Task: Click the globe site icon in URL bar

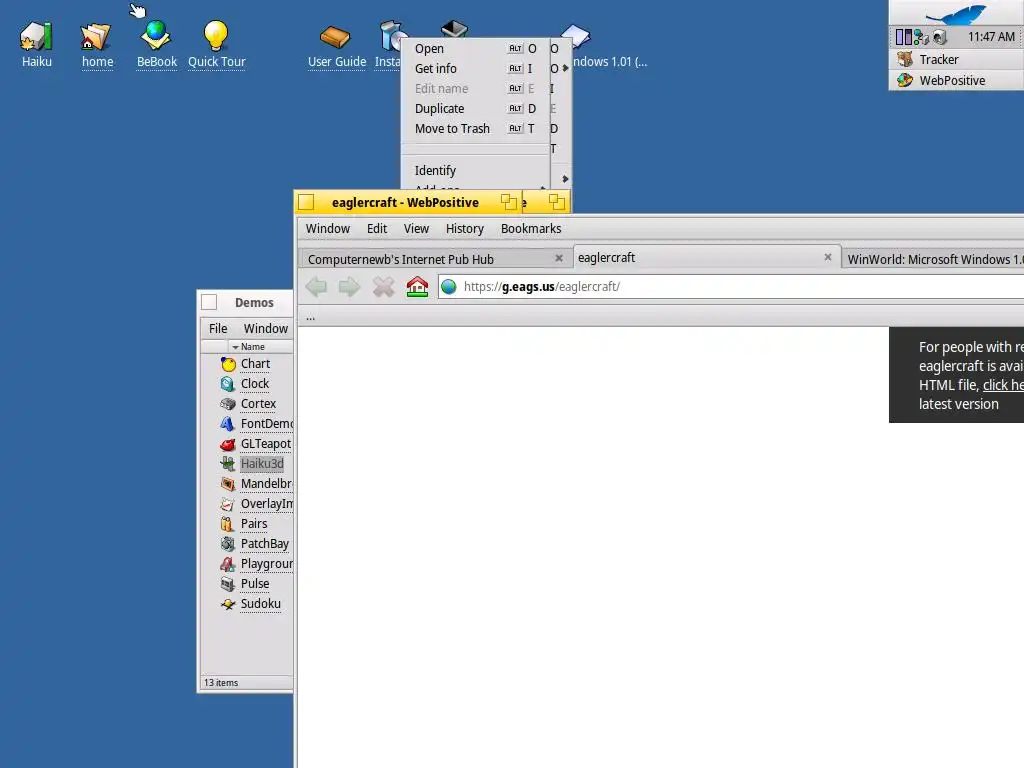Action: tap(449, 287)
